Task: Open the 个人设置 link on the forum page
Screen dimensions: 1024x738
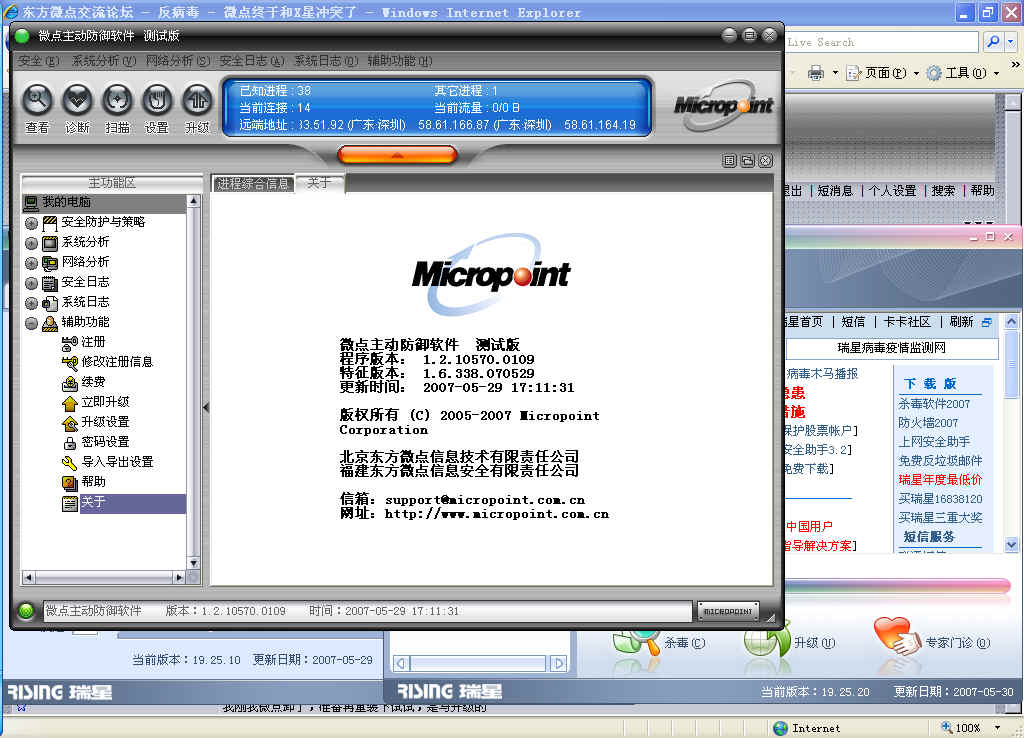Action: 893,191
